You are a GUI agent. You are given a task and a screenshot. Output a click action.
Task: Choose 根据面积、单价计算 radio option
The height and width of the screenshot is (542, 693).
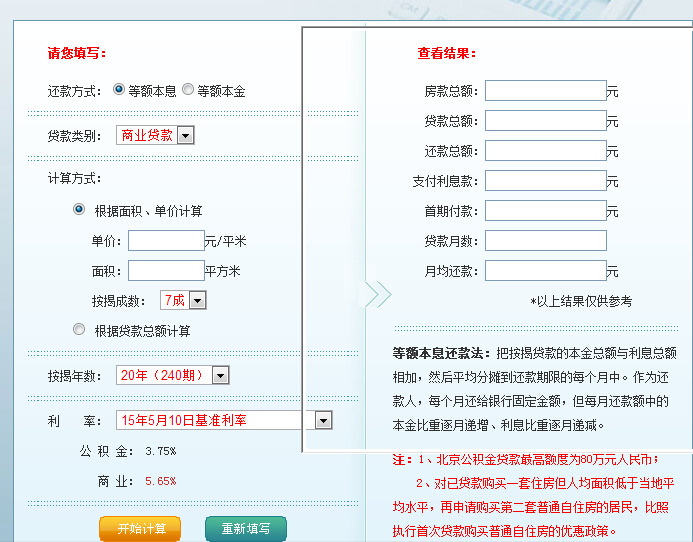tap(79, 209)
